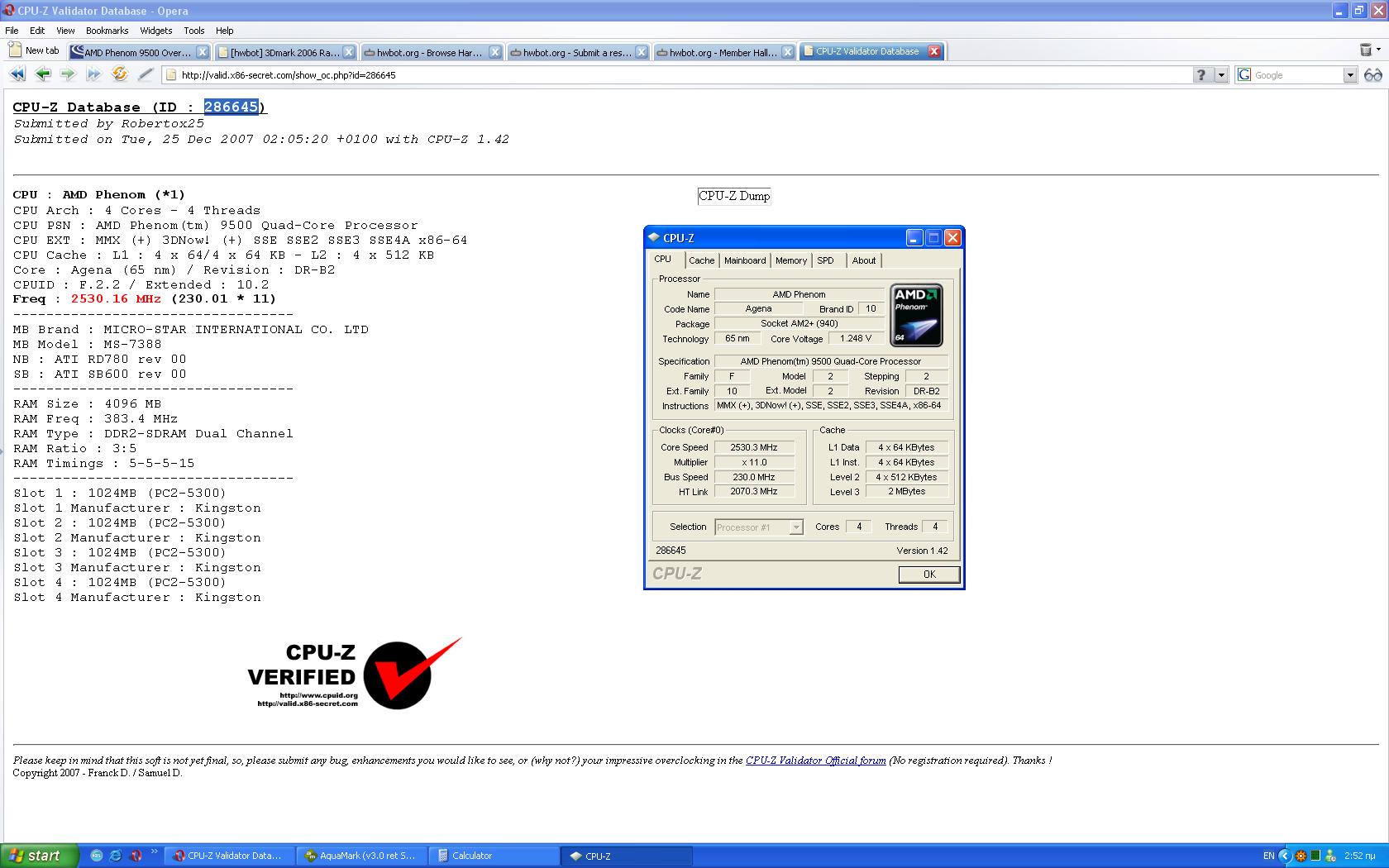
Task: Launch Opera from quick launch icon
Action: pos(136,856)
